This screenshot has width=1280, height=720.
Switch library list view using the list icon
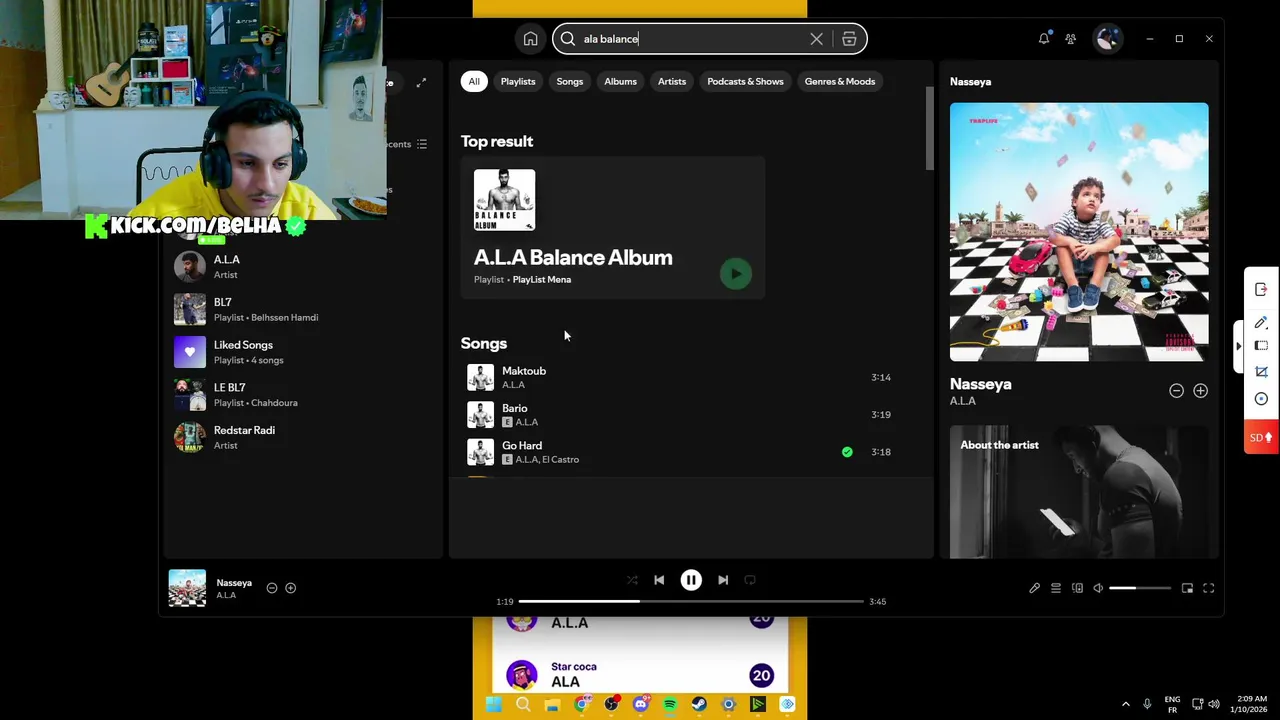click(x=422, y=144)
